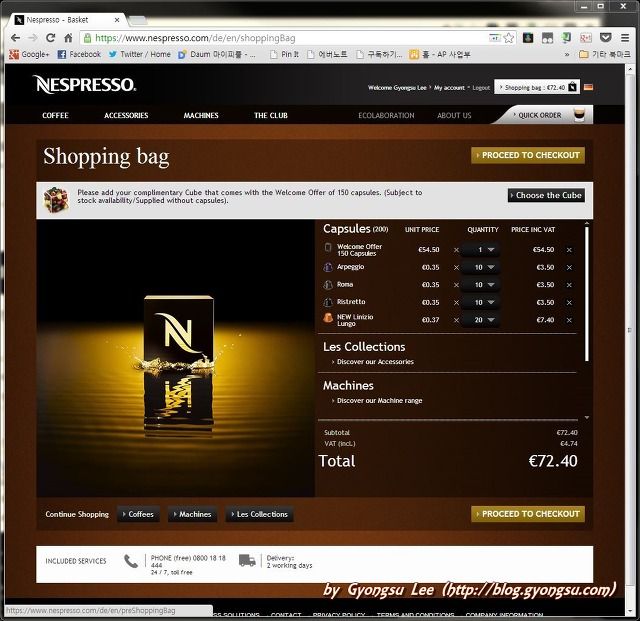The image size is (640, 621).
Task: Click the page vertical scrollbar
Action: (630, 331)
